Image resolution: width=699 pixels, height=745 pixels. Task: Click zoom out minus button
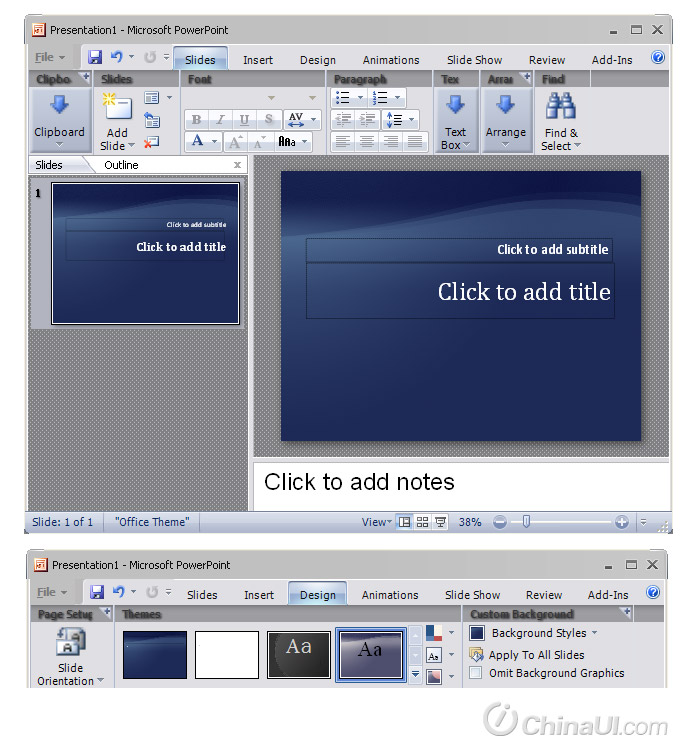click(499, 522)
